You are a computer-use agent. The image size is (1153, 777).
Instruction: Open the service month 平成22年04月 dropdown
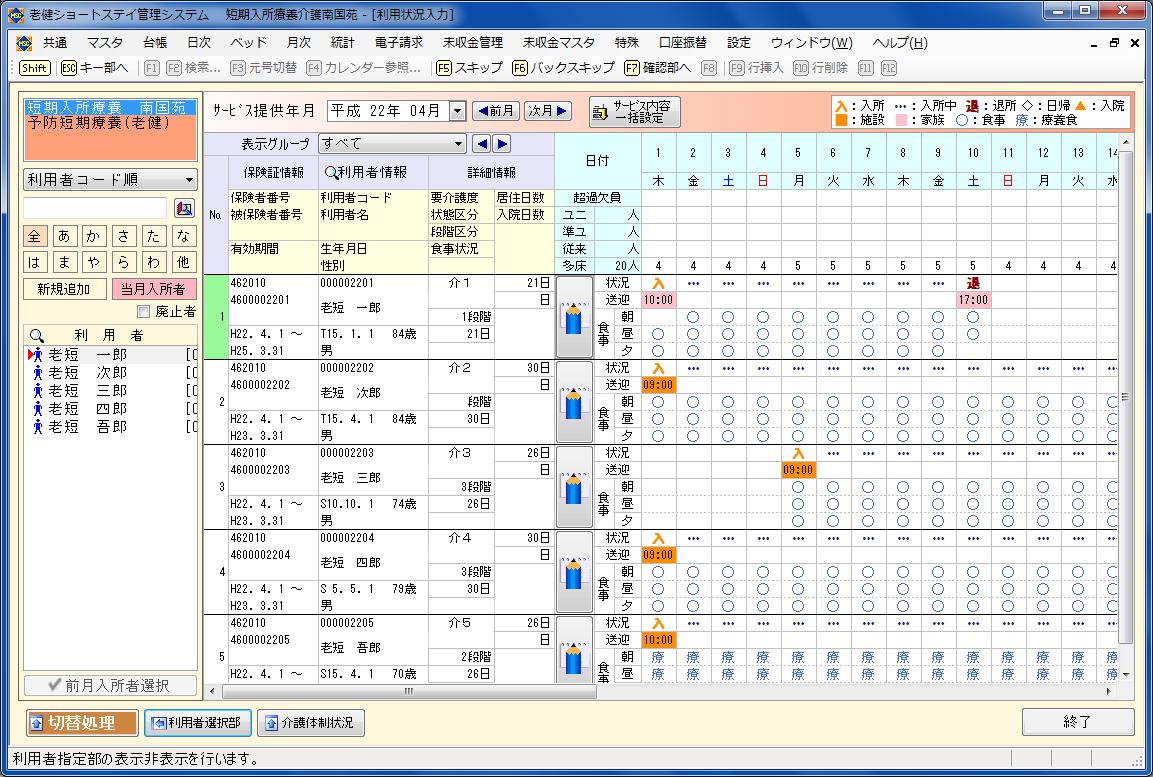click(458, 111)
